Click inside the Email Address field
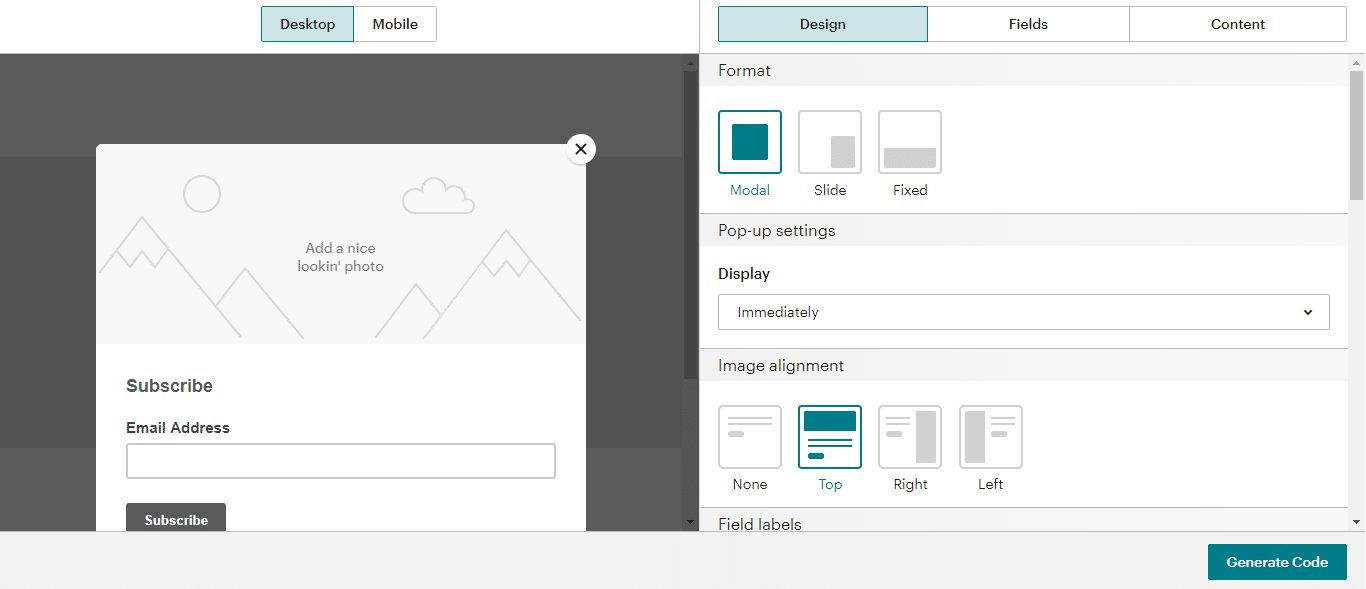This screenshot has height=589, width=1366. click(x=340, y=460)
